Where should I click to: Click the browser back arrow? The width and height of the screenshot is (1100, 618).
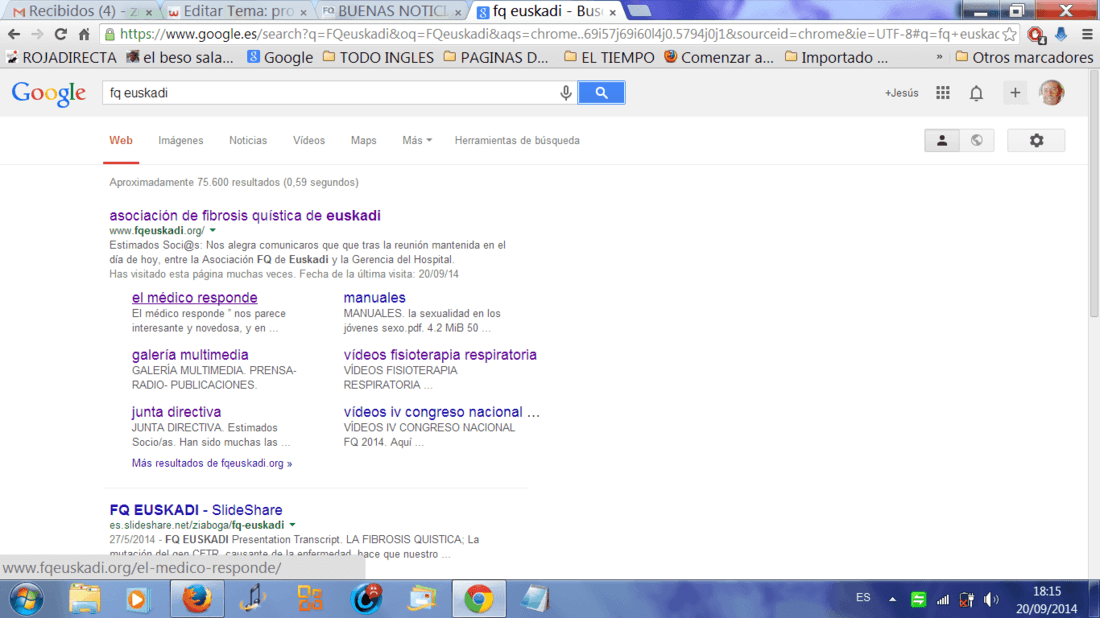pyautogui.click(x=13, y=34)
